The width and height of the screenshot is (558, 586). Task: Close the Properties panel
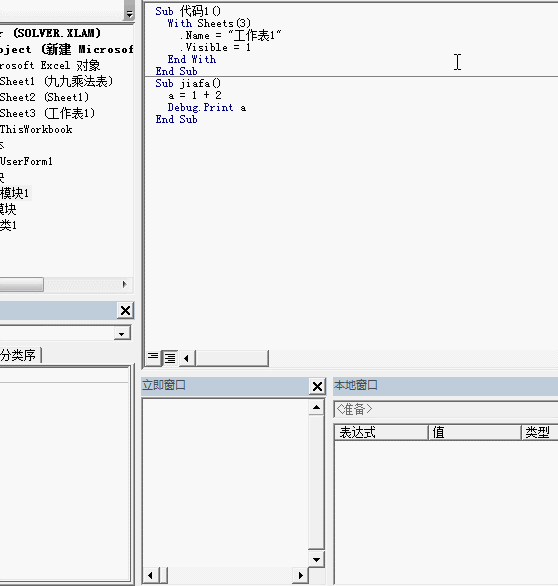pos(126,310)
